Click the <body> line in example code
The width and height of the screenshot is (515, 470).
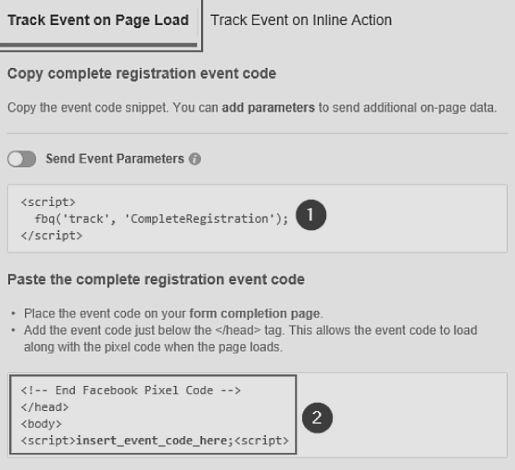pos(41,424)
